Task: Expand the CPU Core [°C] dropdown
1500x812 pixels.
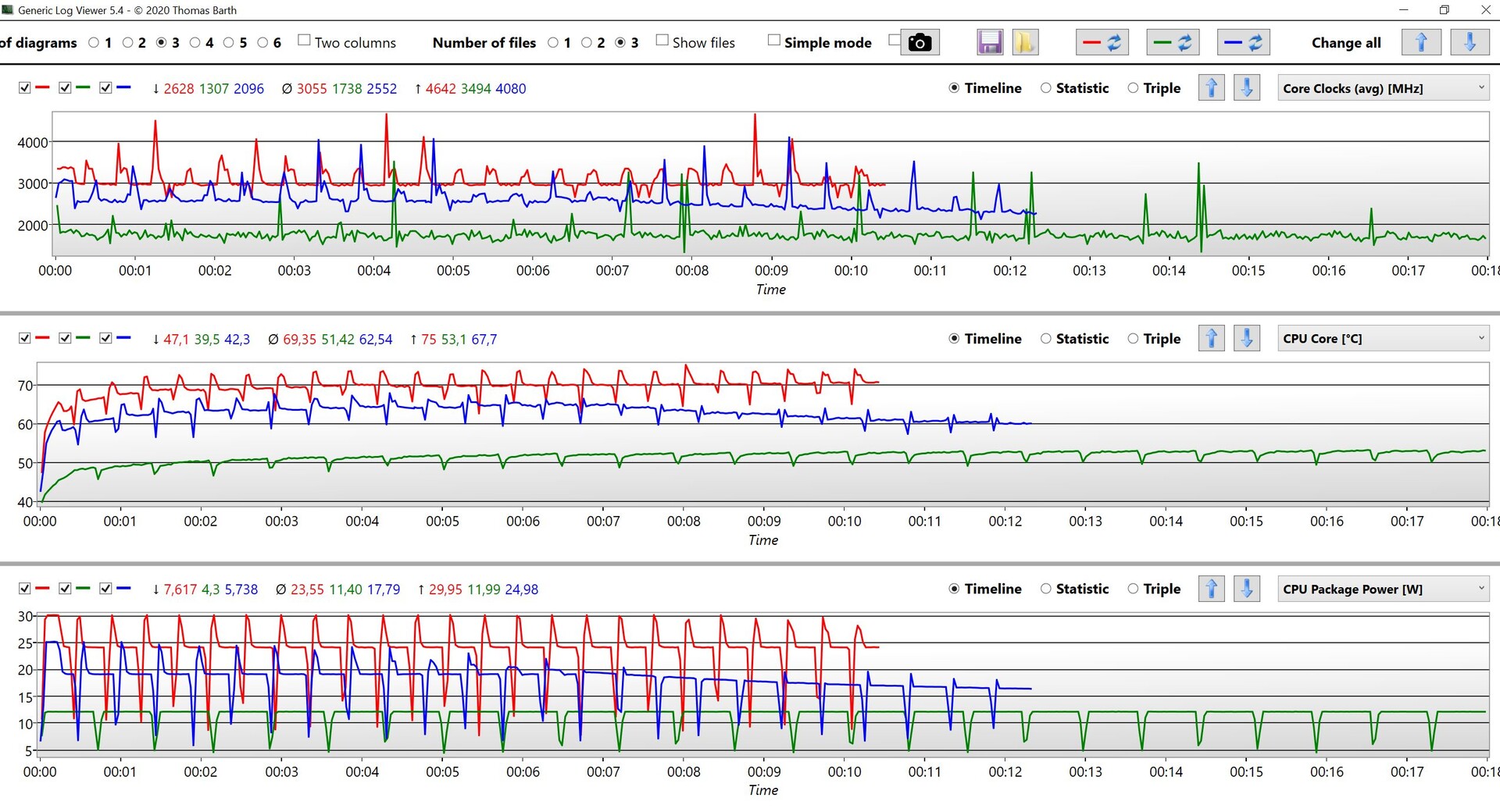Action: pos(1383,339)
